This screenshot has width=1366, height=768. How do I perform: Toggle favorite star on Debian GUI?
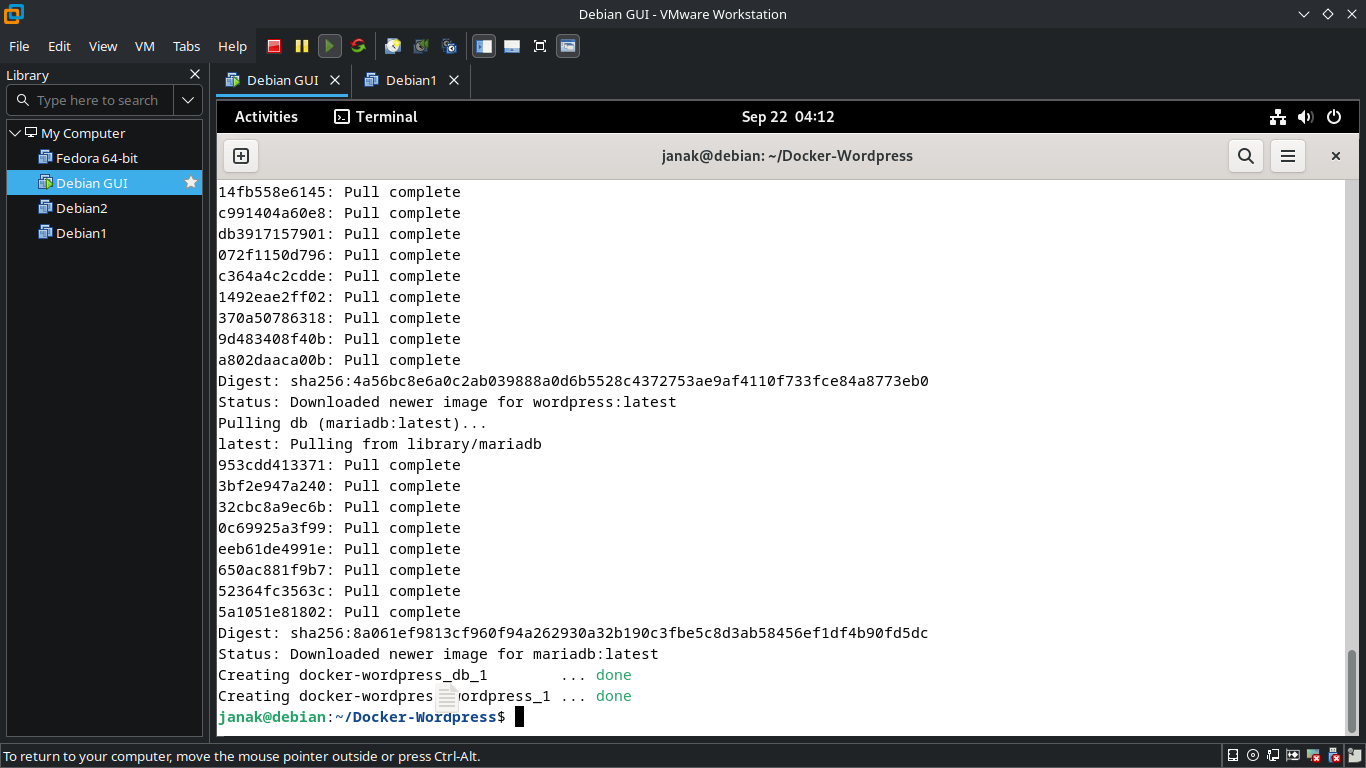click(x=191, y=183)
